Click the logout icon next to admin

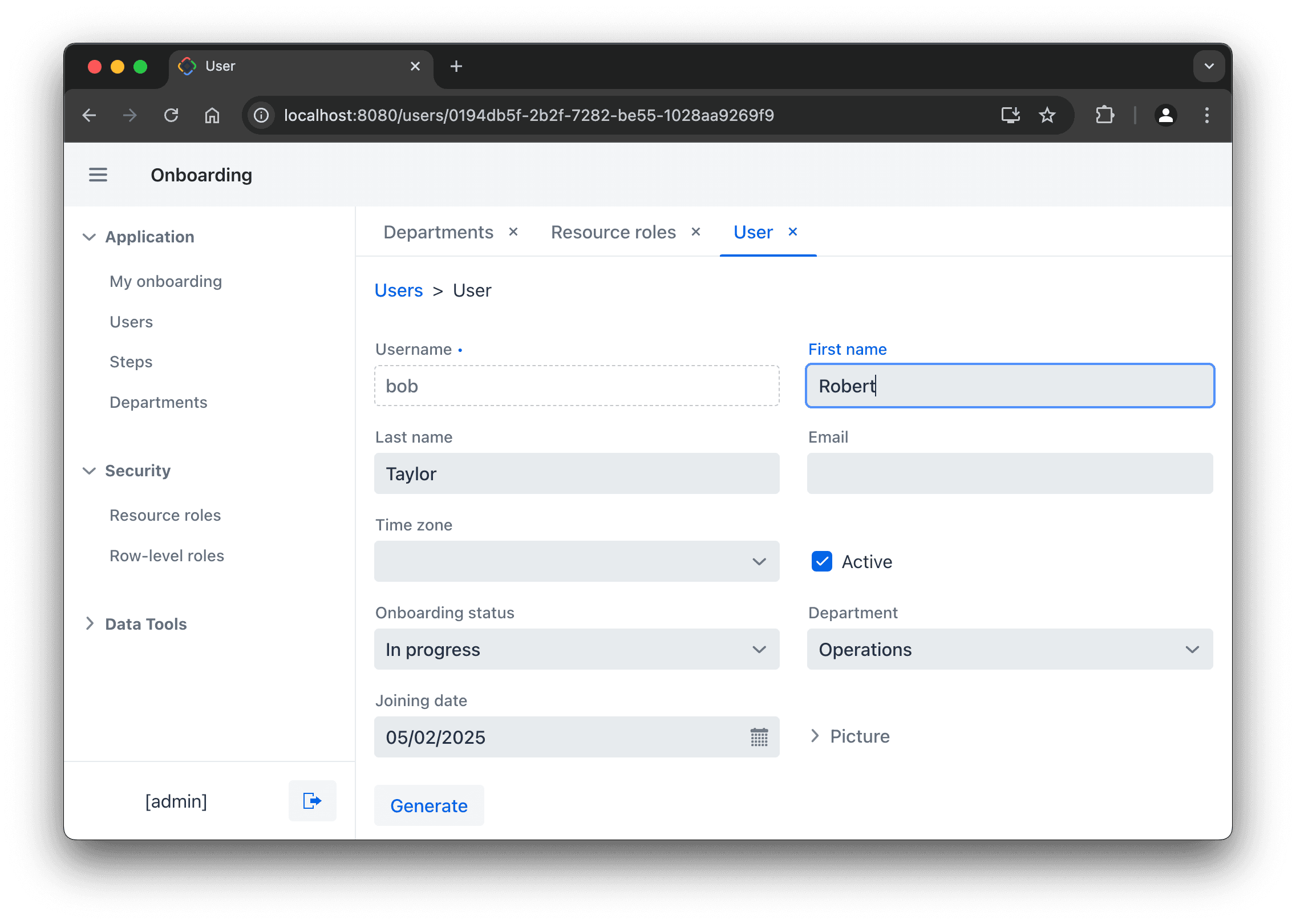pyautogui.click(x=312, y=801)
